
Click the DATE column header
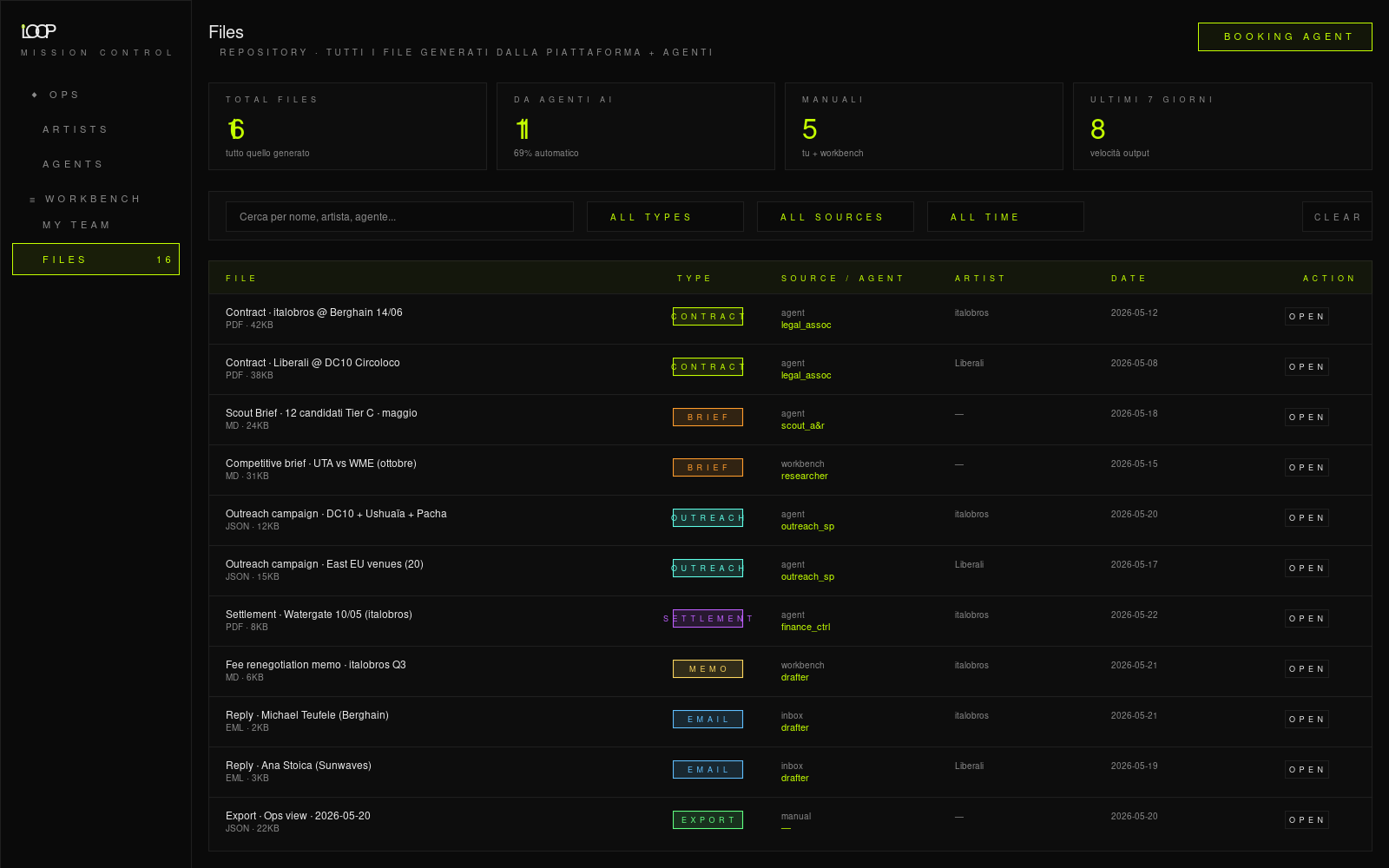(1129, 279)
